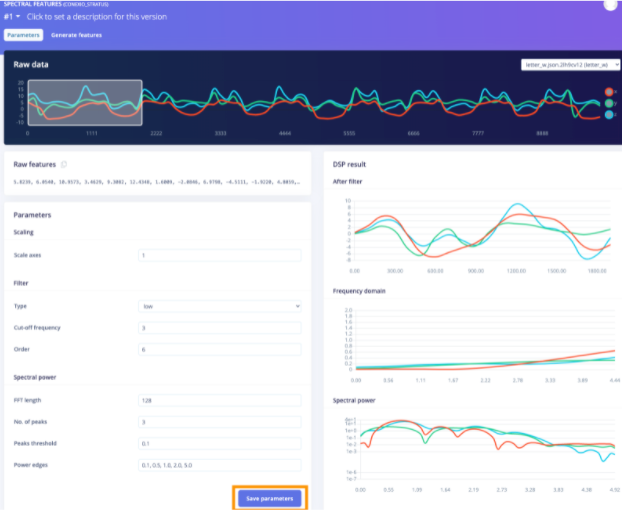Select the Power edges input field
The width and height of the screenshot is (626, 513).
(x=219, y=466)
